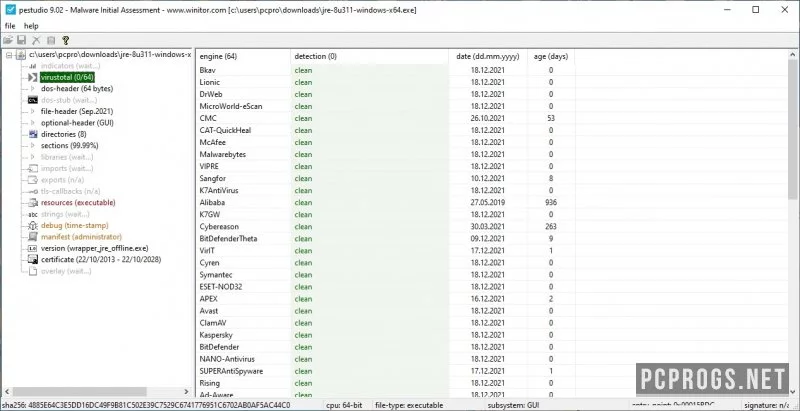
Task: Click the dos-stub node icon
Action: click(x=33, y=100)
